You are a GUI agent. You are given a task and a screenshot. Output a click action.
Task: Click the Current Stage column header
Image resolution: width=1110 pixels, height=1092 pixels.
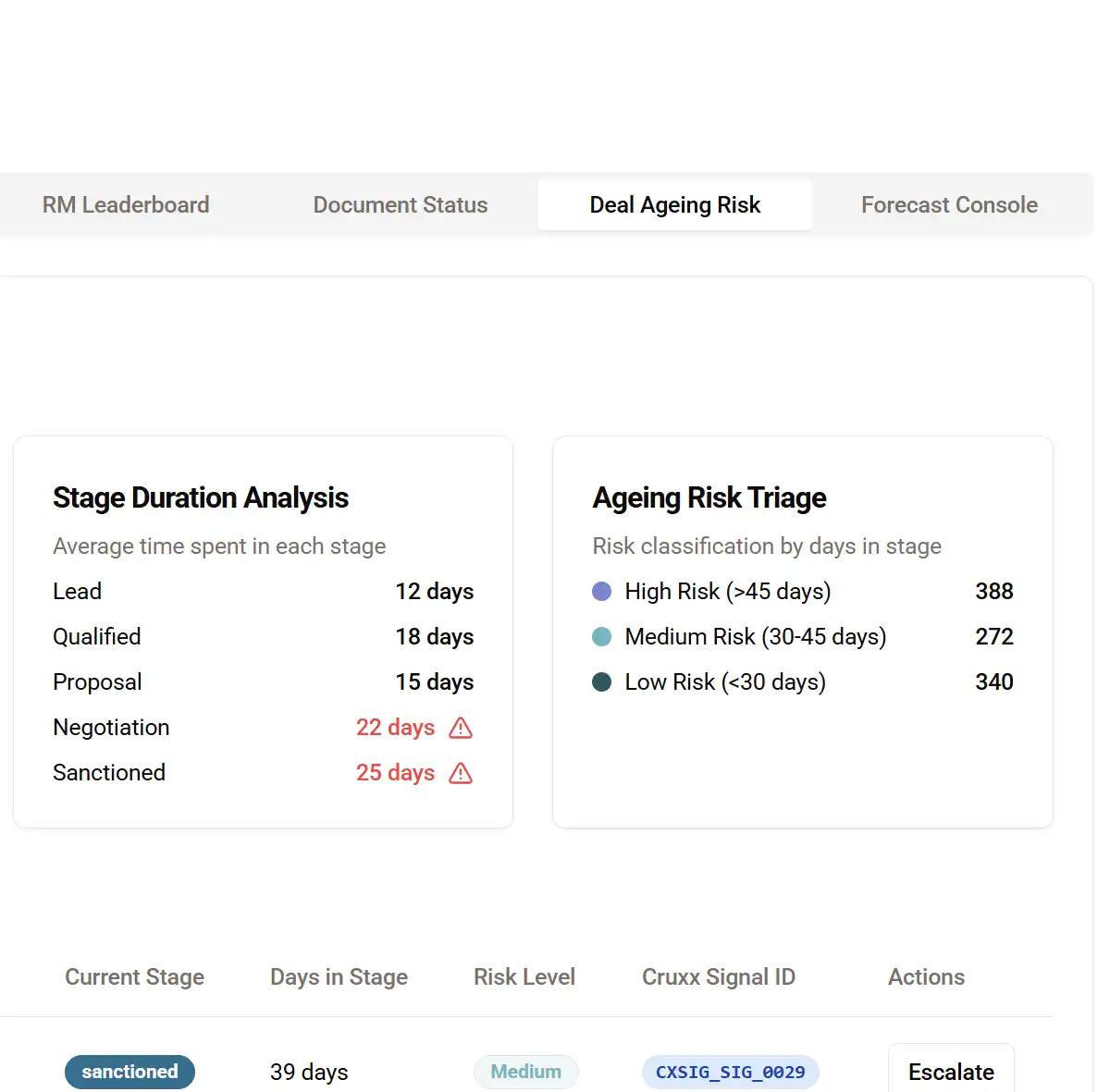pyautogui.click(x=134, y=977)
